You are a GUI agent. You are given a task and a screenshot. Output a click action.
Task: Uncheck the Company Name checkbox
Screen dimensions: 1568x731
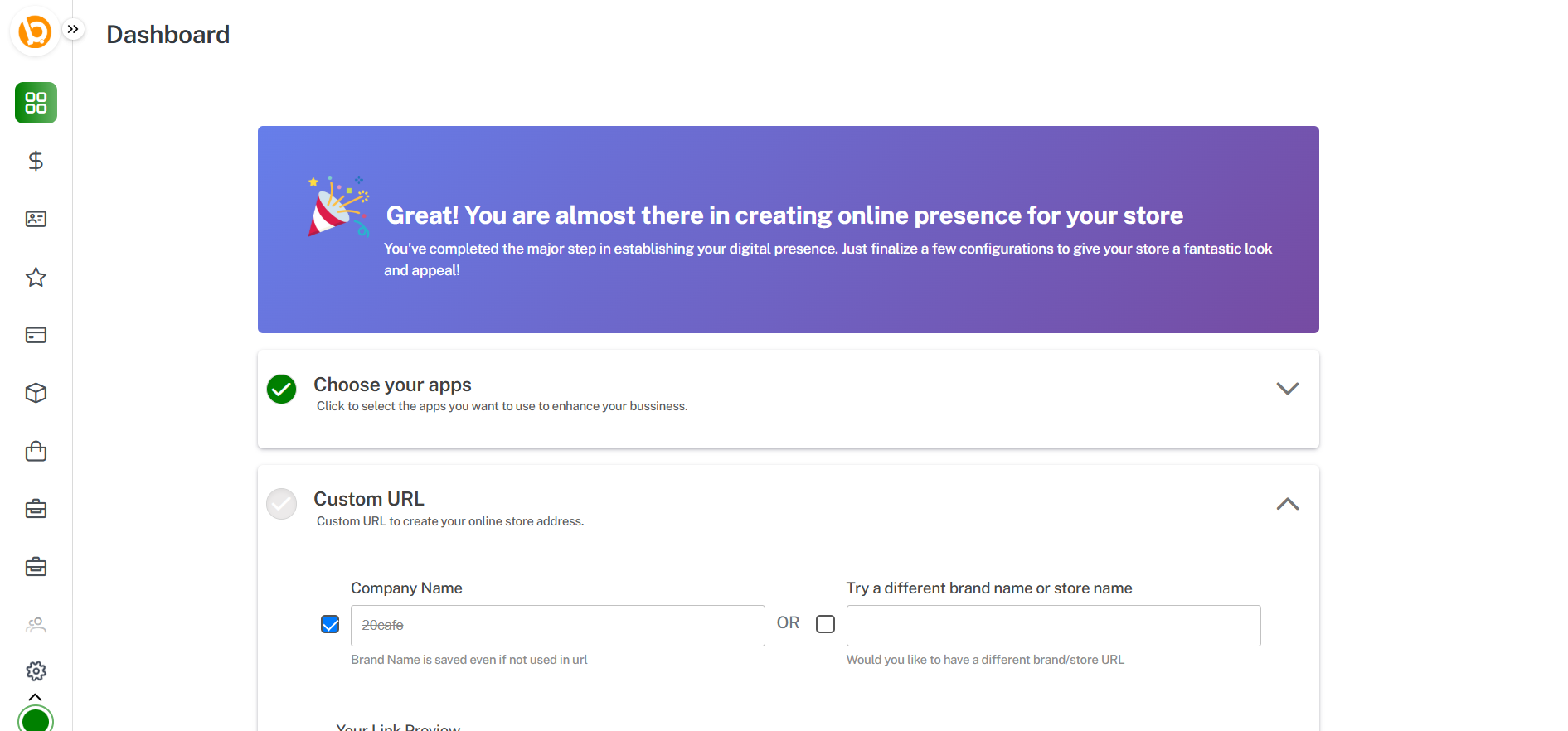point(330,624)
